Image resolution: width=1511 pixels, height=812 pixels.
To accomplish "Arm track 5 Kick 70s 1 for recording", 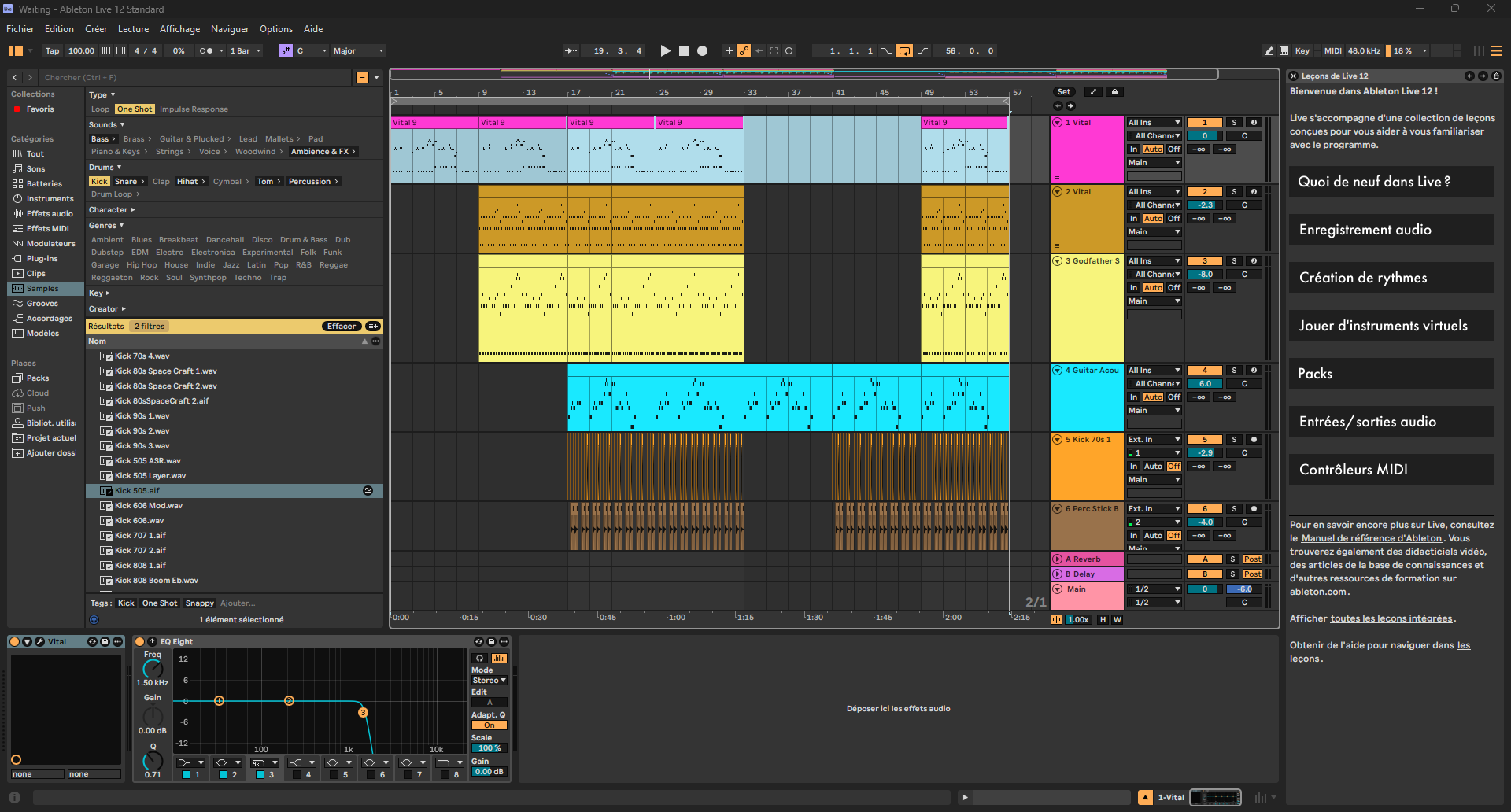I will coord(1254,440).
